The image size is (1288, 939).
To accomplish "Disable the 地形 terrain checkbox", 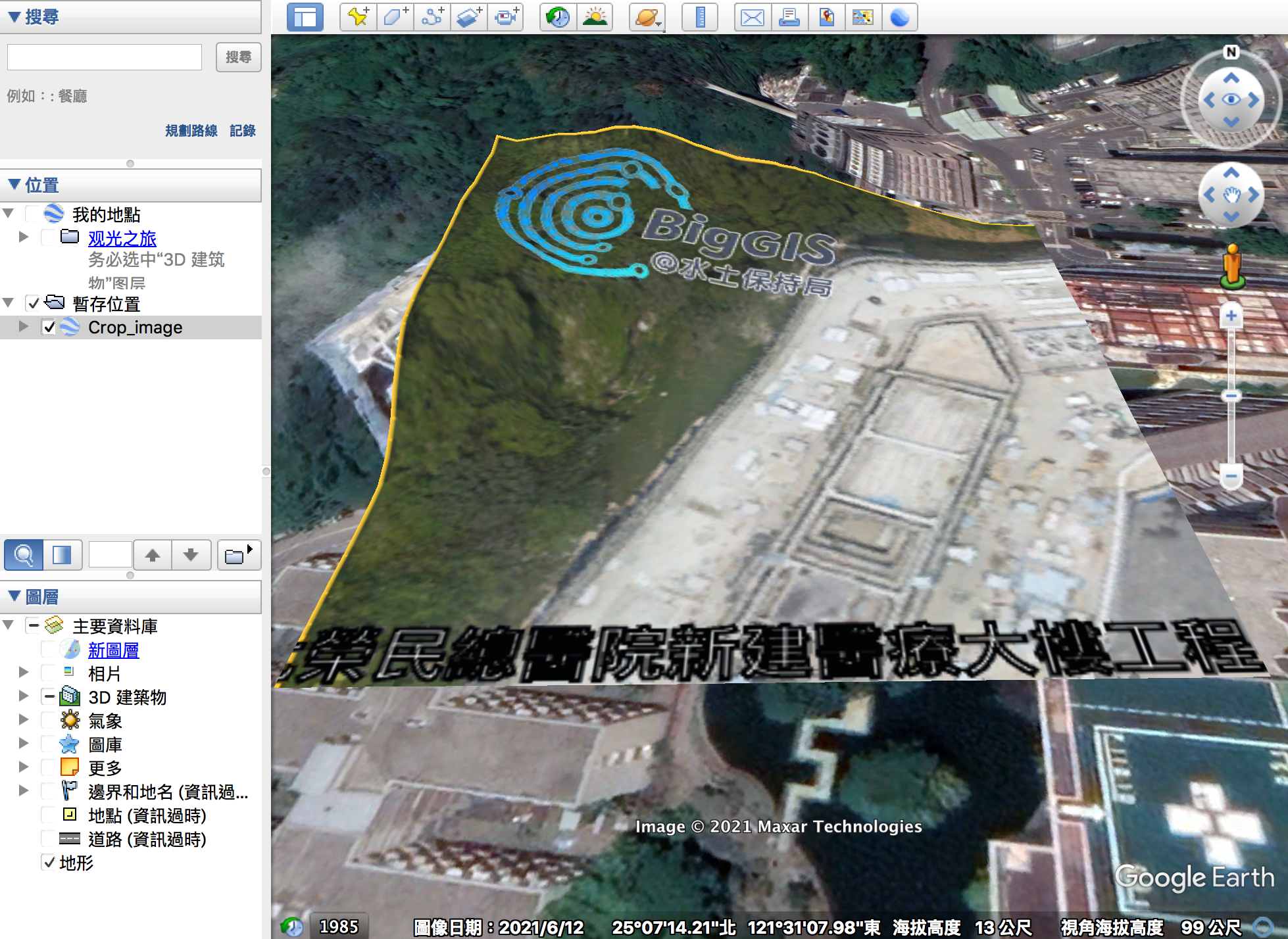I will (x=49, y=862).
